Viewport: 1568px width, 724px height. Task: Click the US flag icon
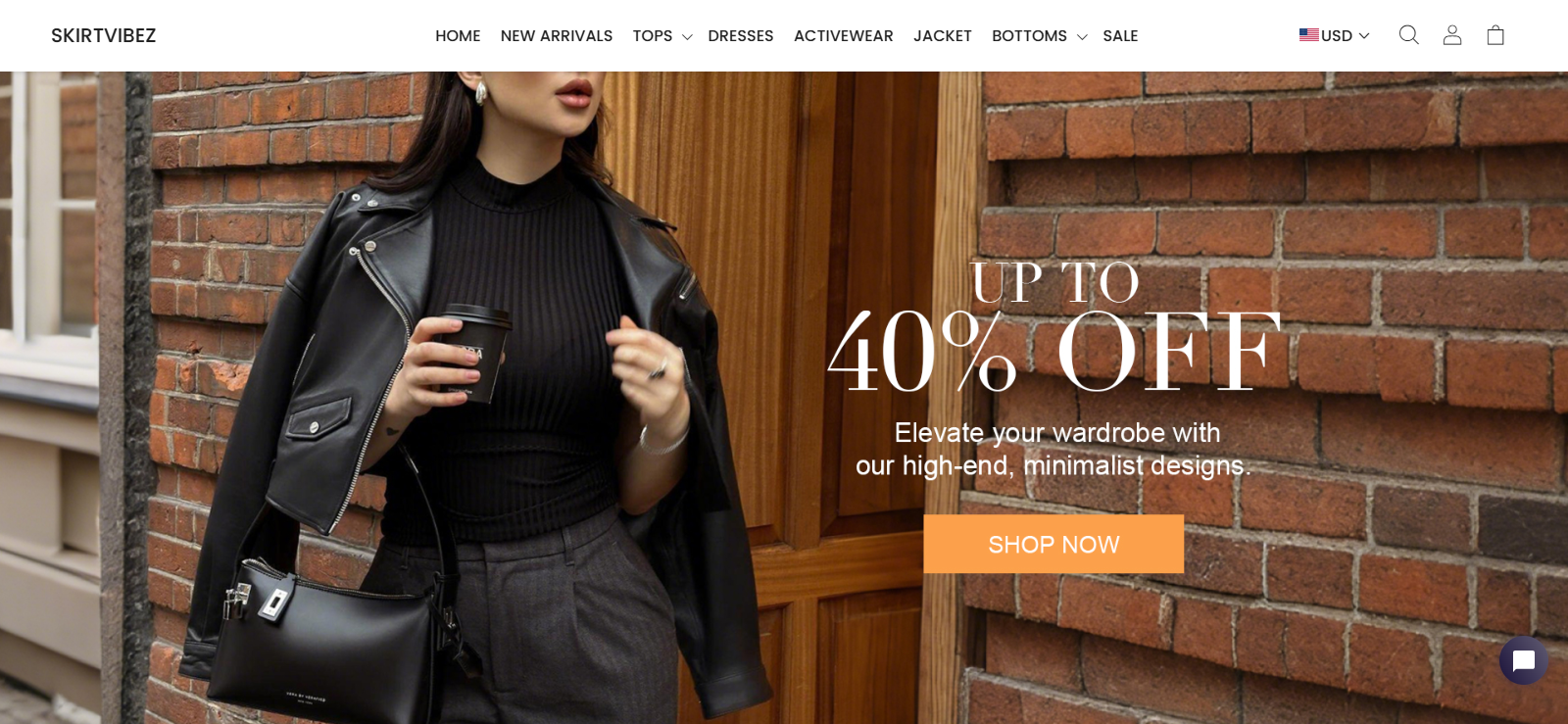point(1309,34)
